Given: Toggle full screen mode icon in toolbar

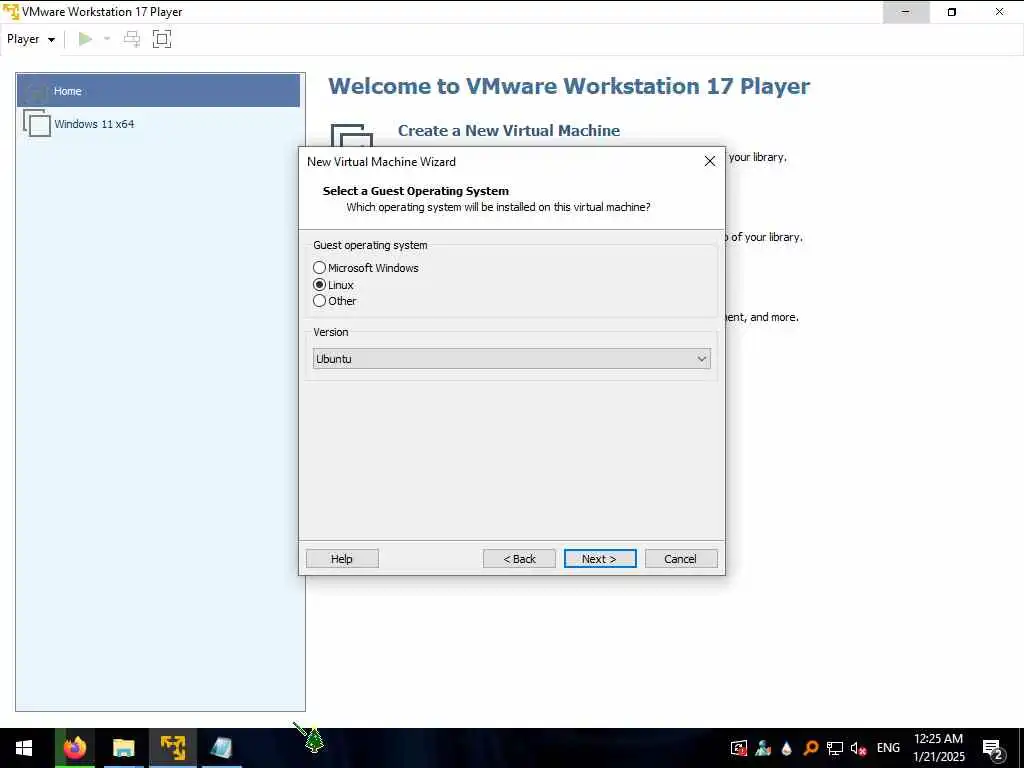Looking at the screenshot, I should (162, 39).
